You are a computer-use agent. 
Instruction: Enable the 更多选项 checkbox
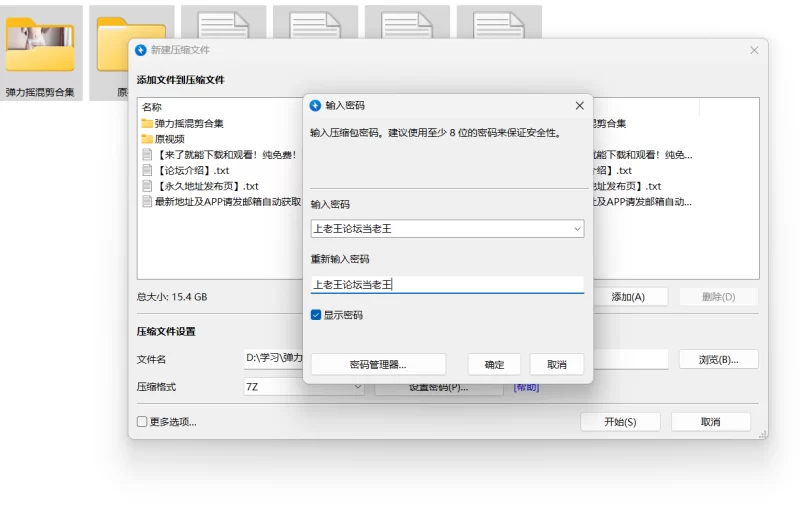coord(142,421)
